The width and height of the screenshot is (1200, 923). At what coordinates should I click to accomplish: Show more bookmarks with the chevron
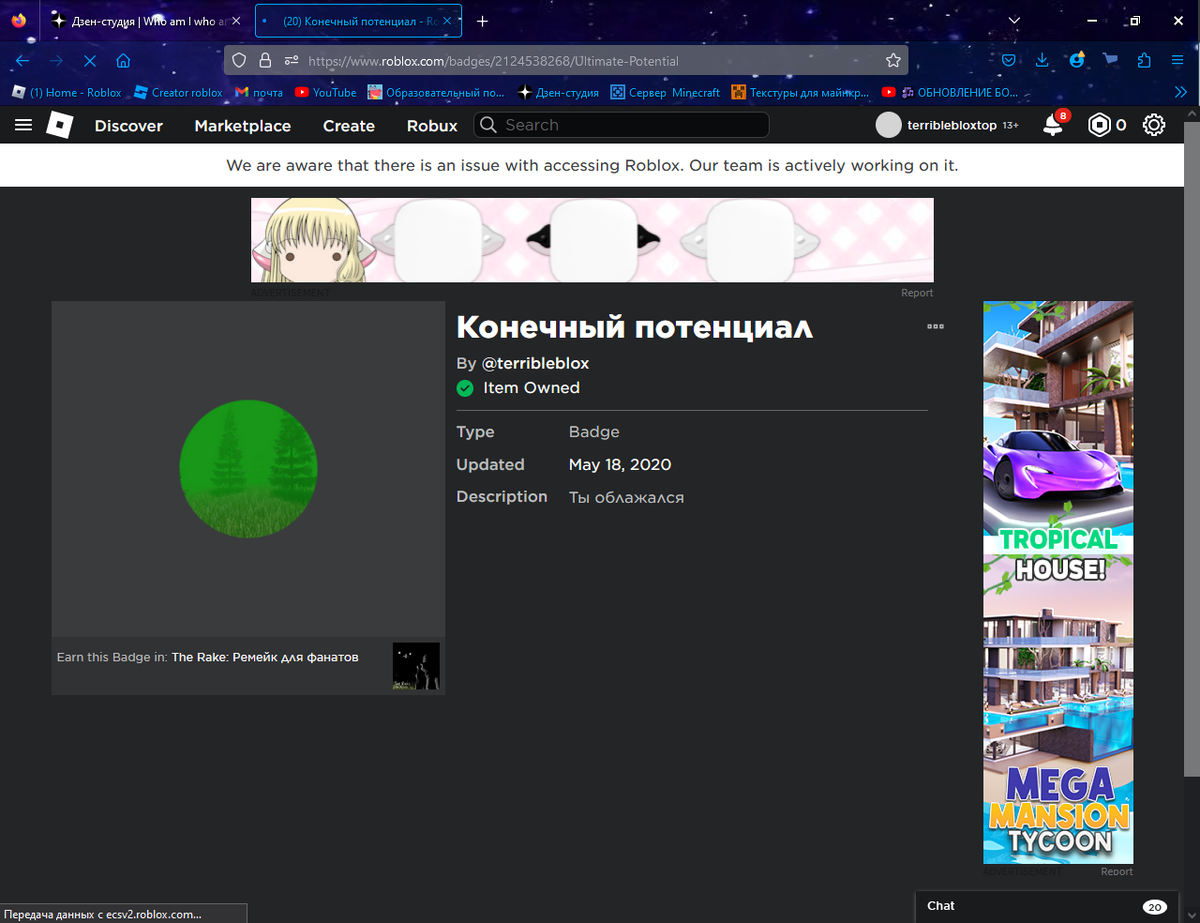(1180, 92)
